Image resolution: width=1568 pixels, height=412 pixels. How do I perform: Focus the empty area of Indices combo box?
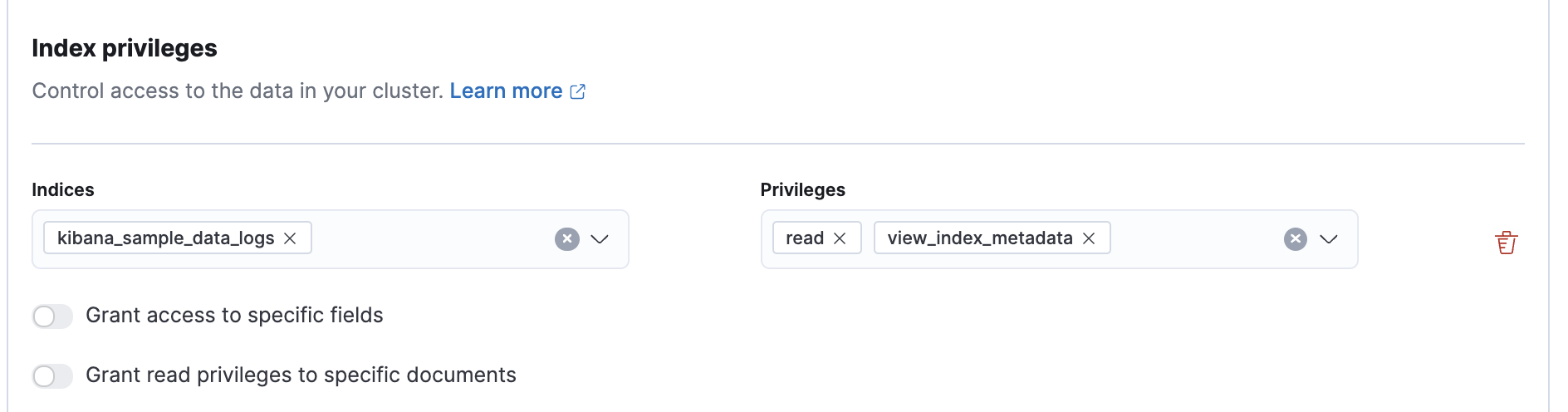pos(432,239)
